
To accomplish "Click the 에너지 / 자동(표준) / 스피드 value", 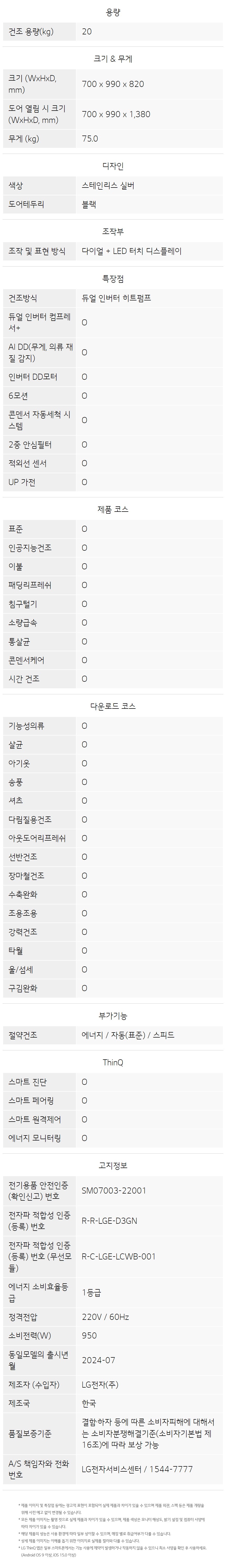I will (128, 1035).
